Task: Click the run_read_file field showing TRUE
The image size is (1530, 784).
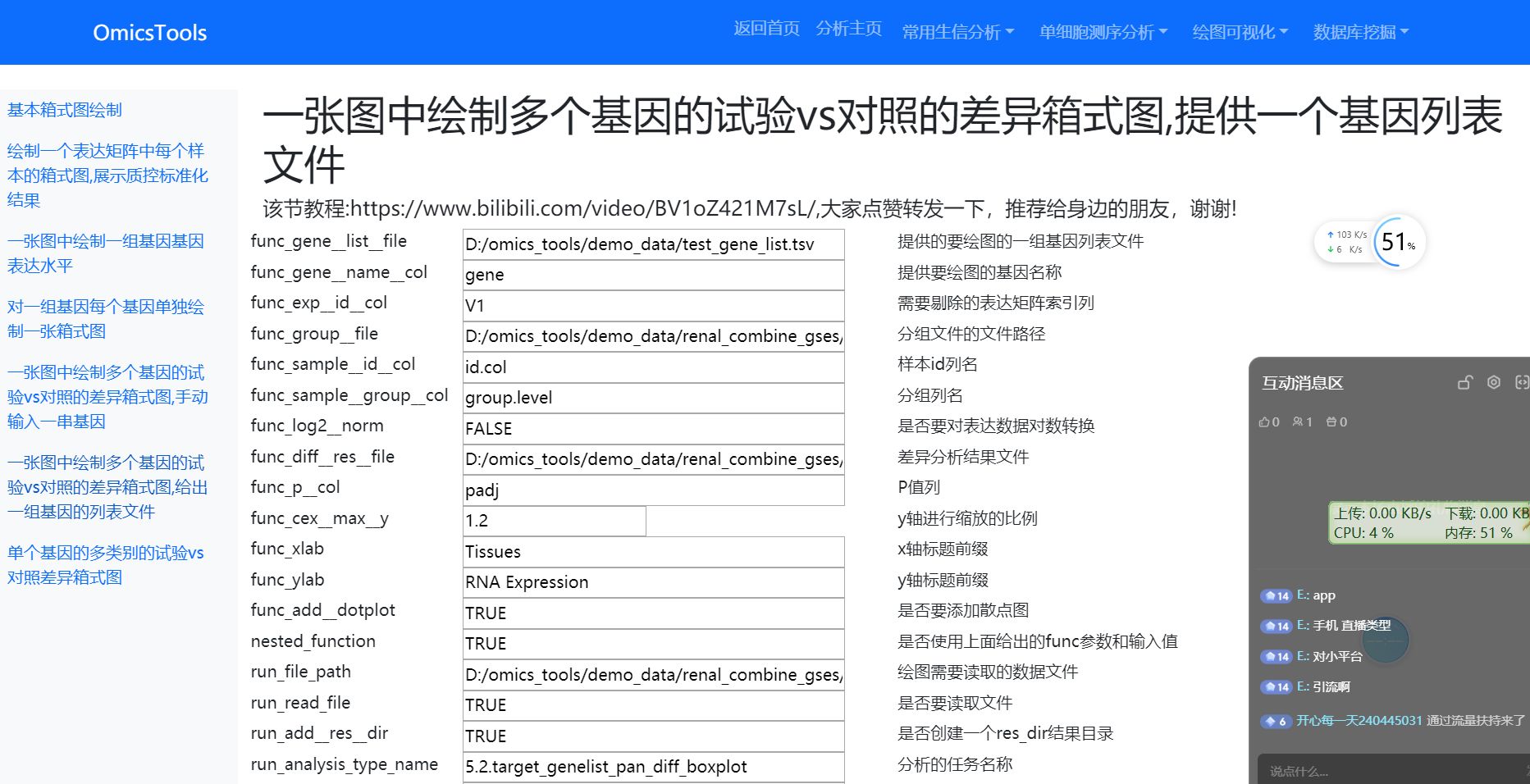Action: pos(654,705)
